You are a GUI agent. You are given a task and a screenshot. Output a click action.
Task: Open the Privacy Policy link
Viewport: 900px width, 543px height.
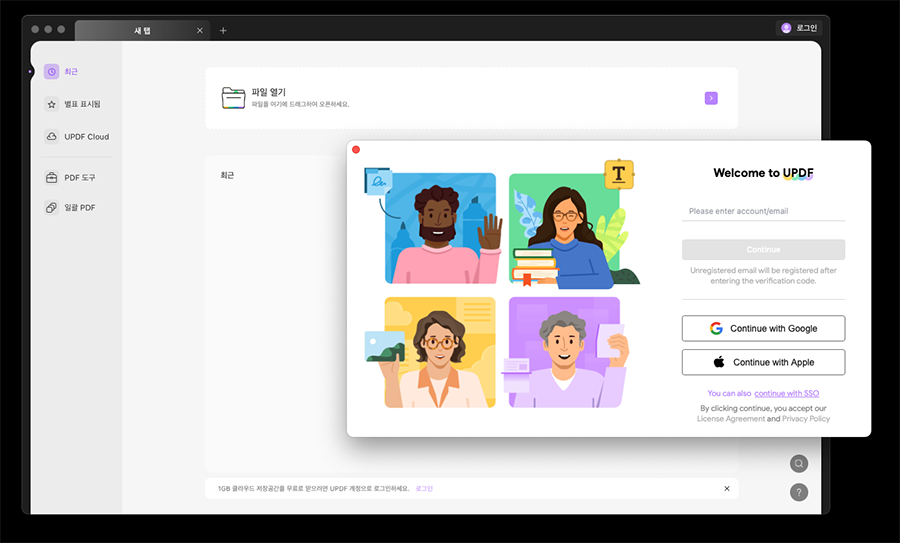click(x=806, y=419)
